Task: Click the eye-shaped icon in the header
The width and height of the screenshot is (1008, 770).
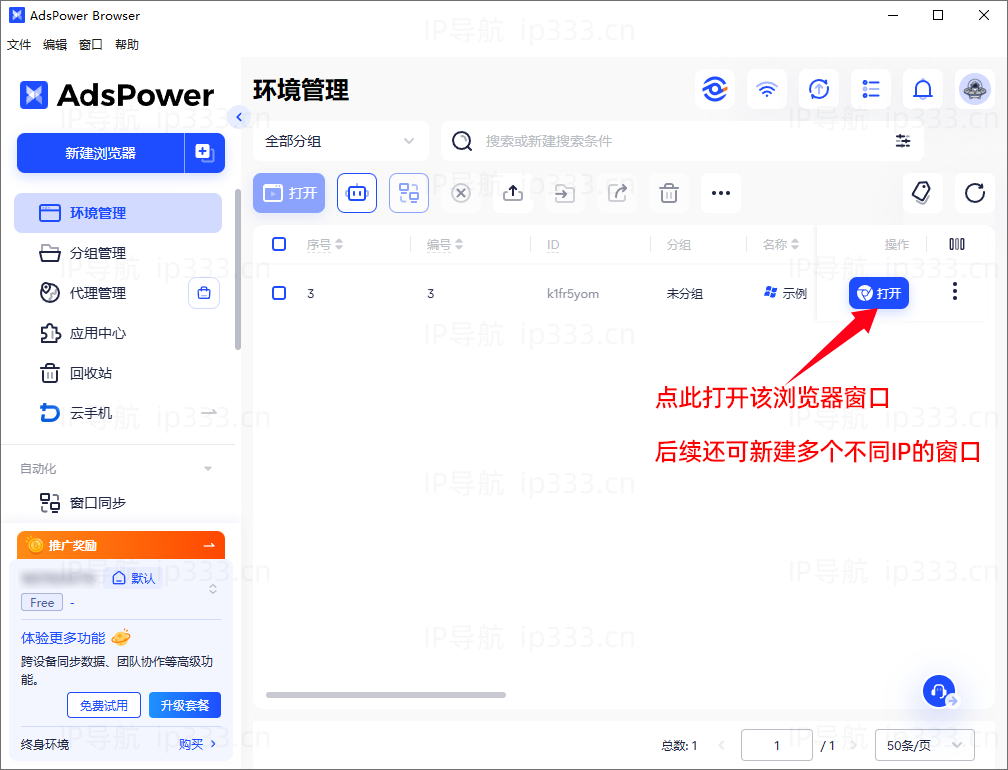Action: [x=715, y=89]
